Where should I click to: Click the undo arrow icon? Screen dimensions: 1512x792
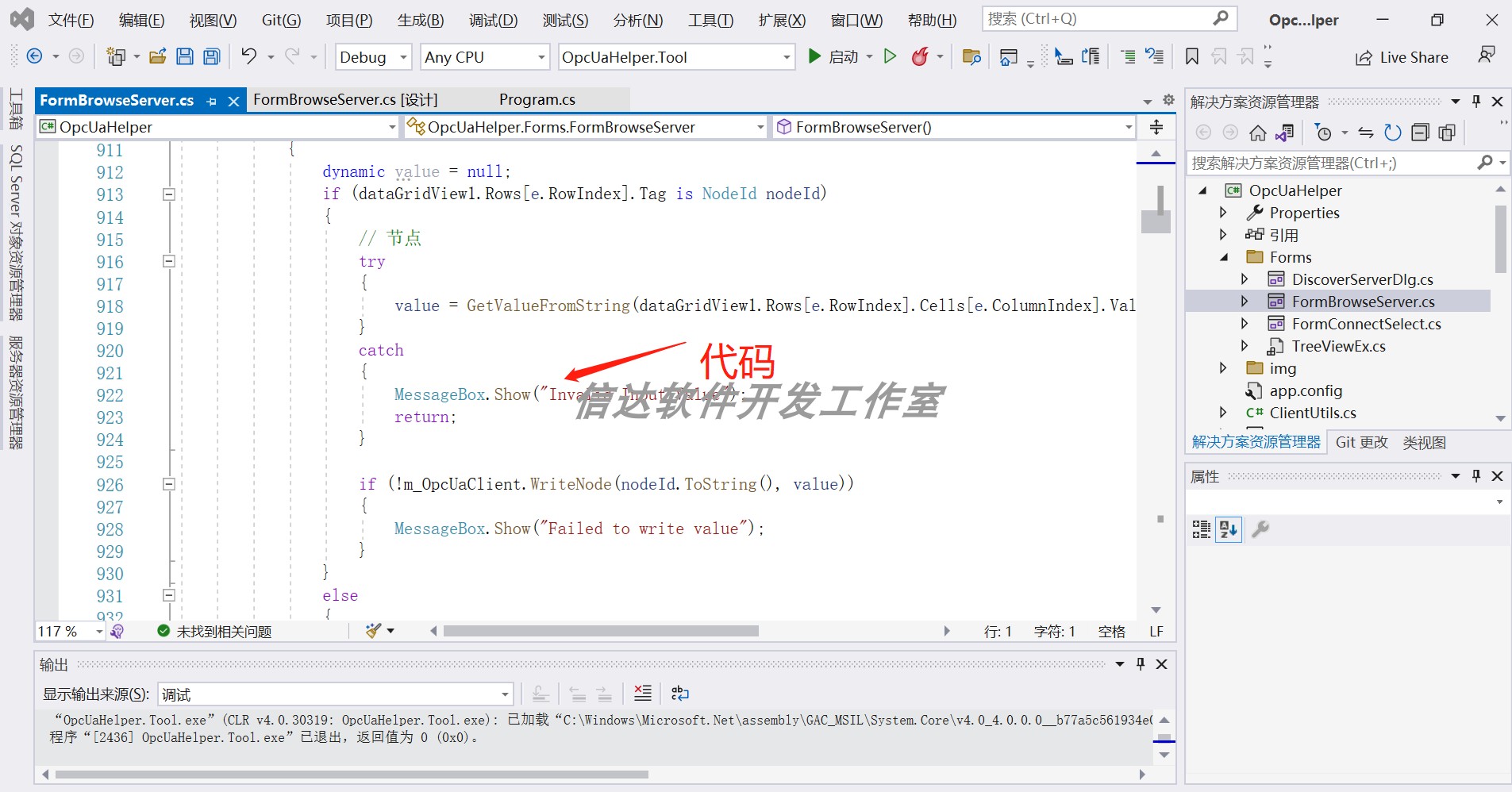pos(249,56)
